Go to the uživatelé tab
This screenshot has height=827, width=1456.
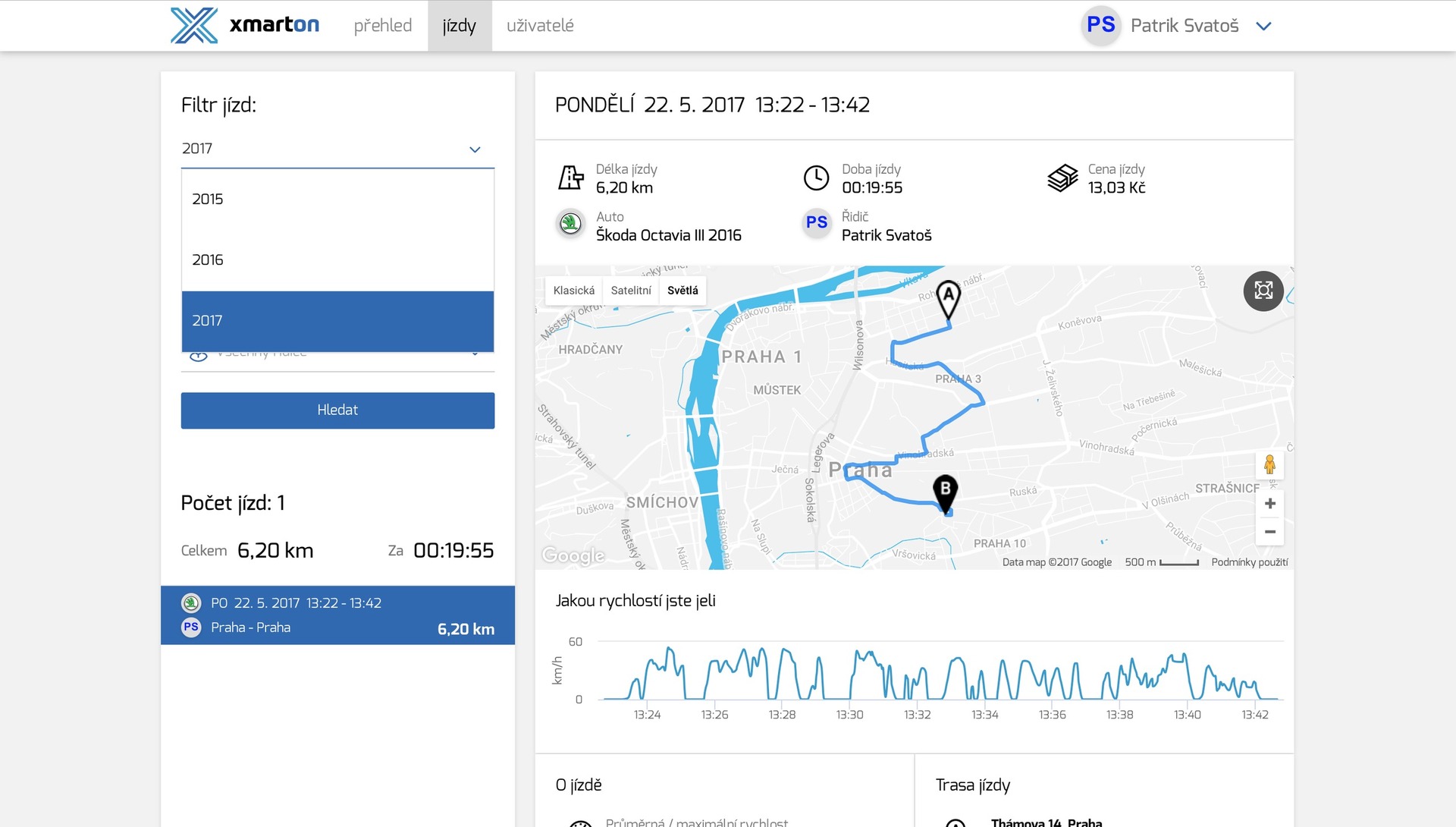540,26
